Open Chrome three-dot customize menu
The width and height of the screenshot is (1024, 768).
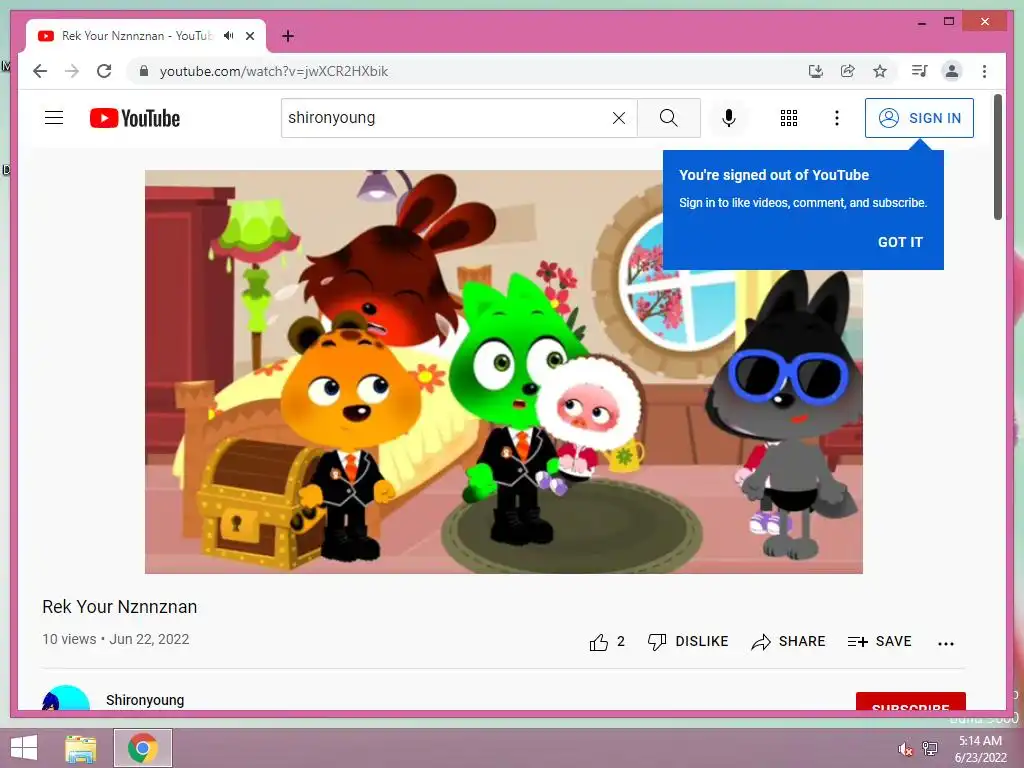point(984,71)
